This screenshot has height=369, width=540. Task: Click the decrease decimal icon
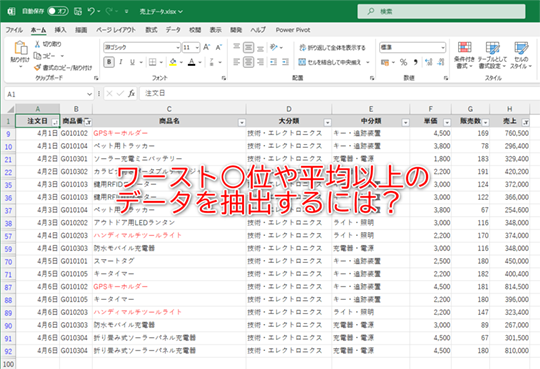[x=441, y=62]
